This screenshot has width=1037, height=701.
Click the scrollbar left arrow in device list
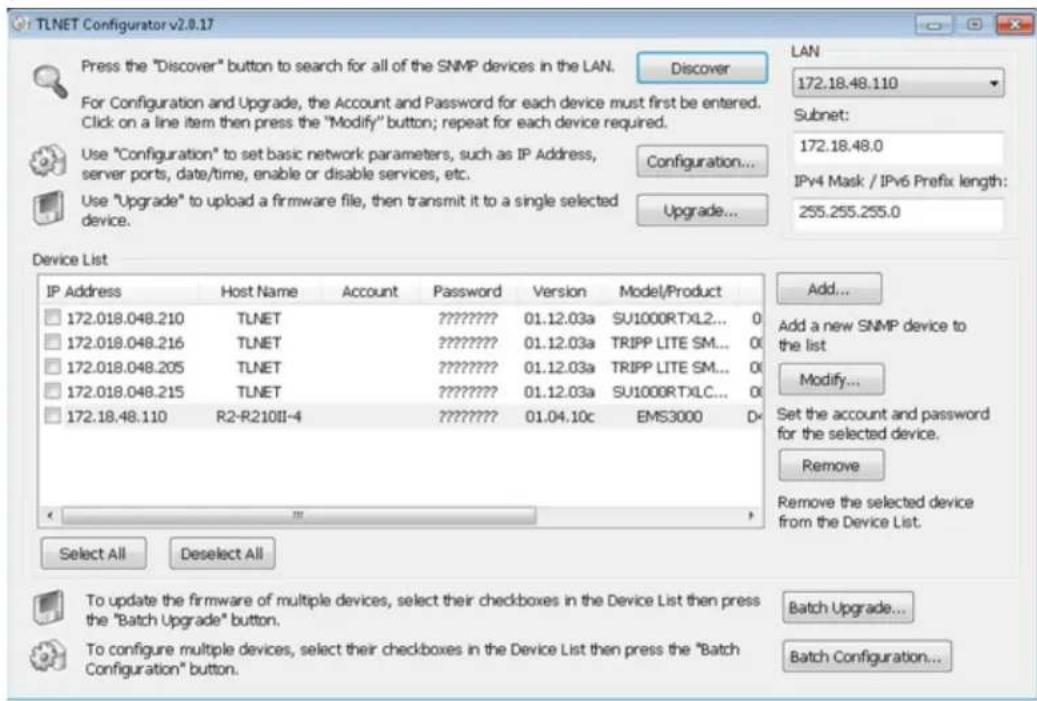click(x=50, y=515)
